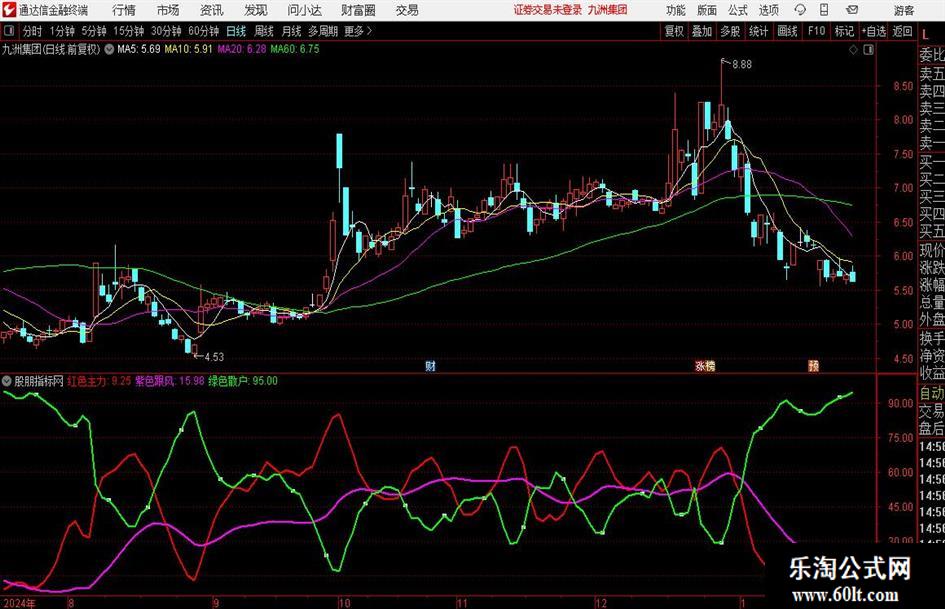
Task: Open F10 company info
Action: pyautogui.click(x=817, y=31)
